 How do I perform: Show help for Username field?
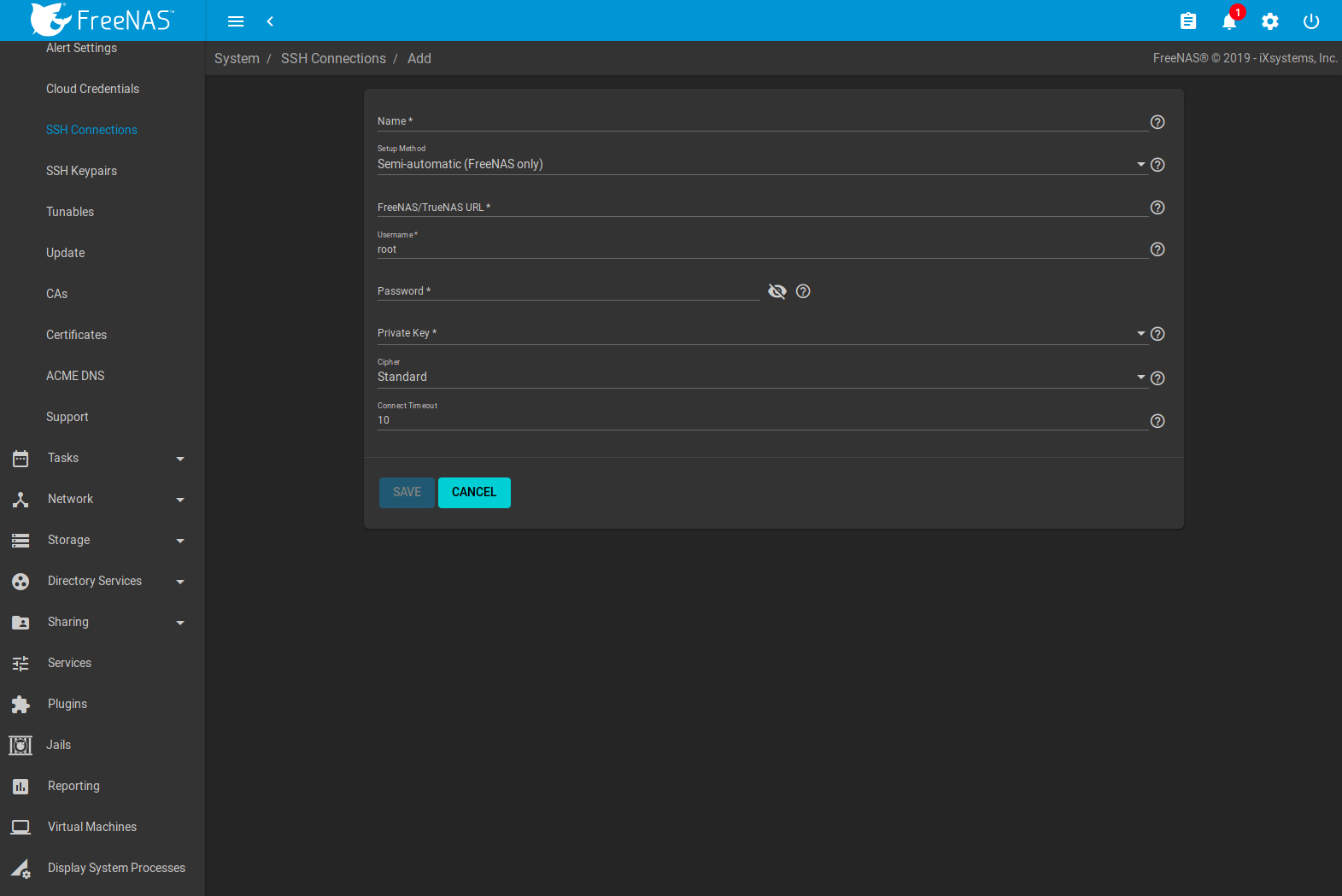(1157, 249)
